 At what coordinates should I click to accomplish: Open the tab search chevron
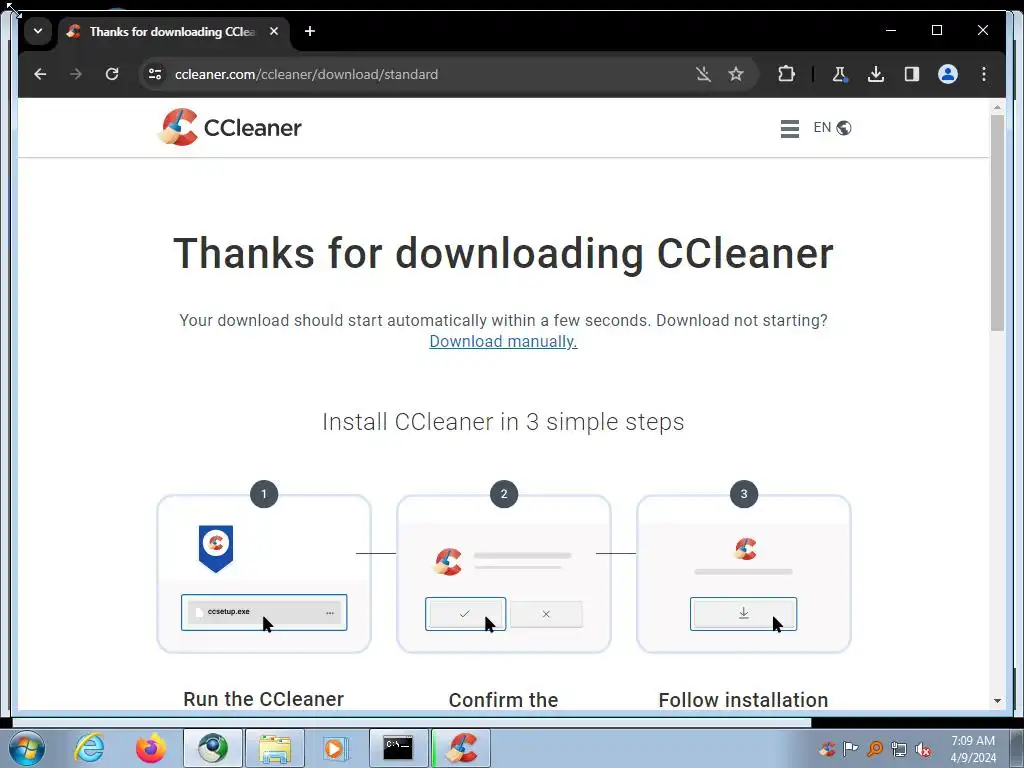coord(38,31)
